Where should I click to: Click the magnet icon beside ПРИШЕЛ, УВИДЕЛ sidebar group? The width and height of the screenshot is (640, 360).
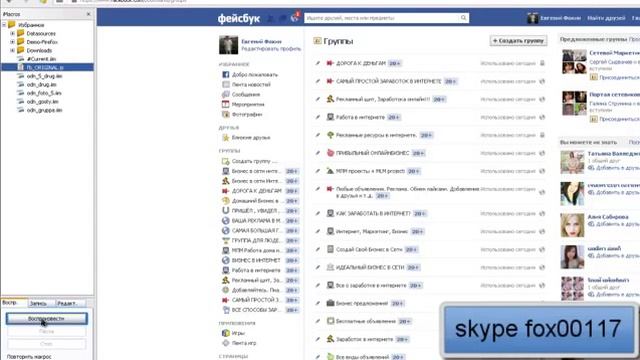(x=225, y=211)
